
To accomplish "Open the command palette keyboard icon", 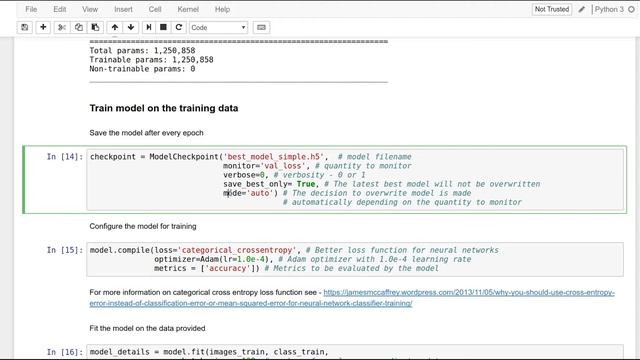I will (x=261, y=27).
